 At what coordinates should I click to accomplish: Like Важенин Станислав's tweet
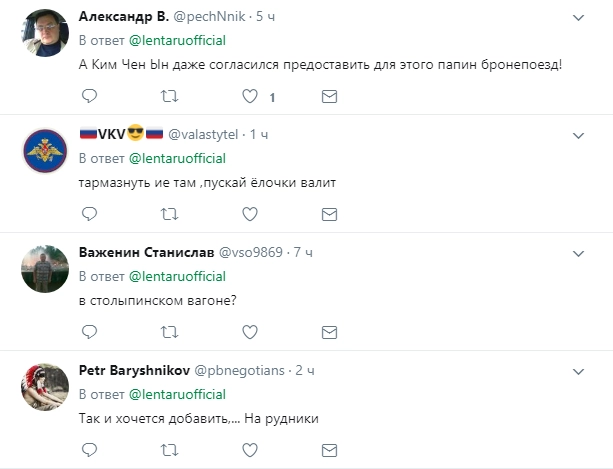[x=251, y=331]
